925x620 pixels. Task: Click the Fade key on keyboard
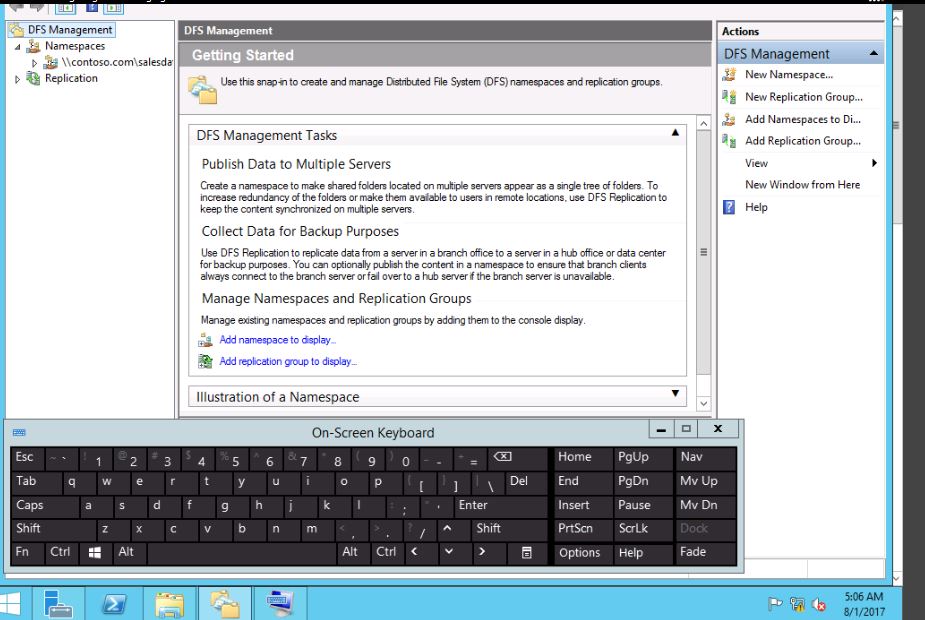click(706, 553)
